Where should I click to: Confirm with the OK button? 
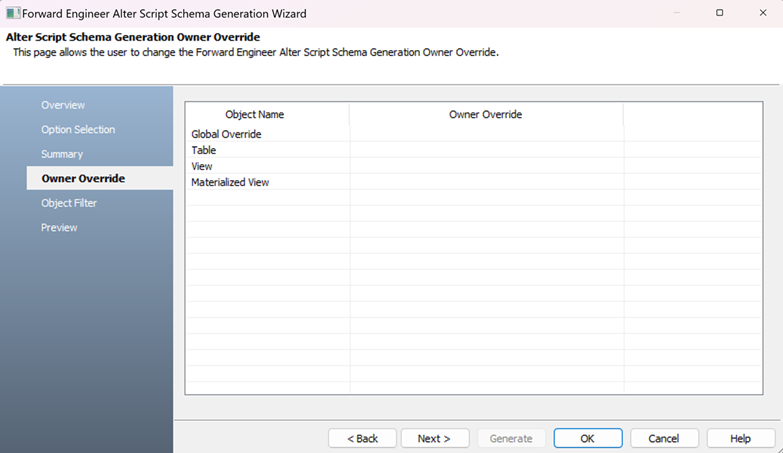[588, 439]
